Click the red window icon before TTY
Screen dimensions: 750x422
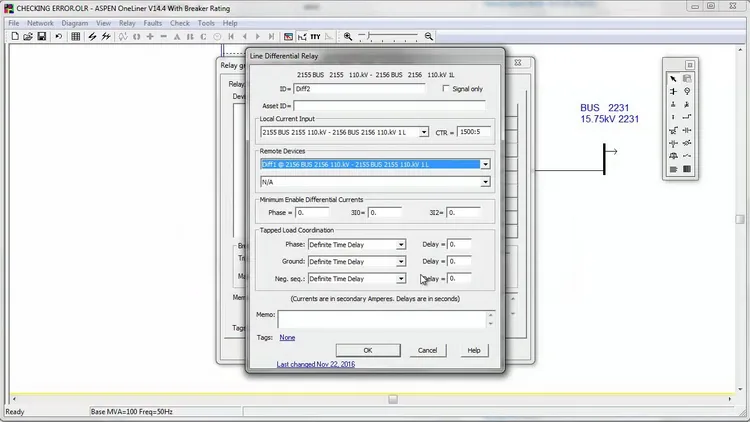(288, 36)
